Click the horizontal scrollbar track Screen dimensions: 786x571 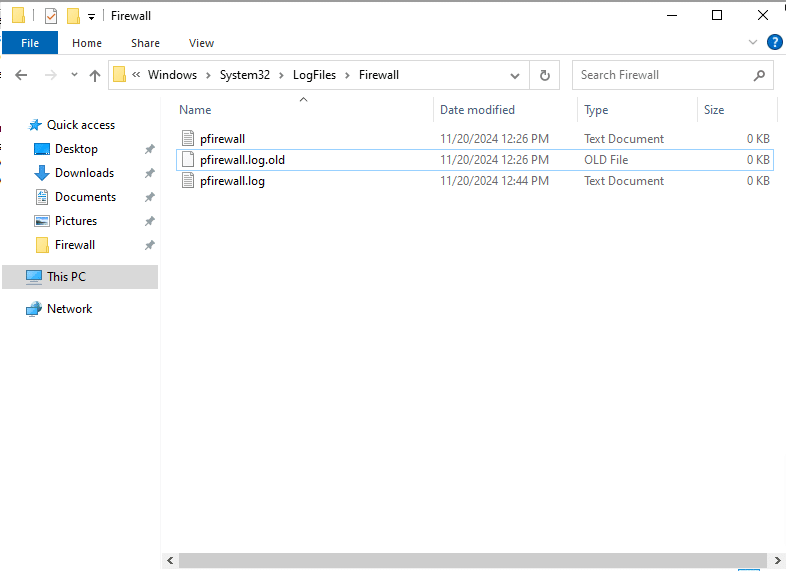450,562
